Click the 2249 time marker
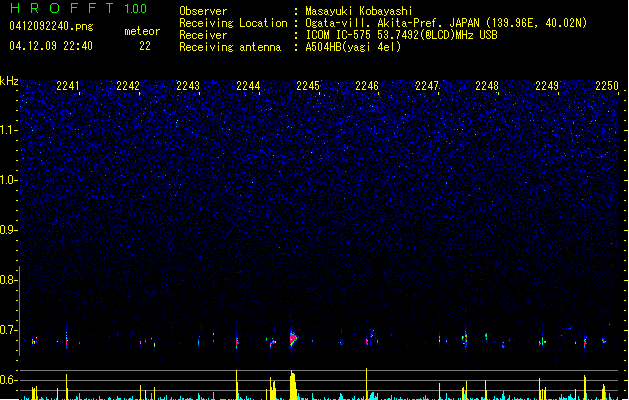 (x=547, y=86)
